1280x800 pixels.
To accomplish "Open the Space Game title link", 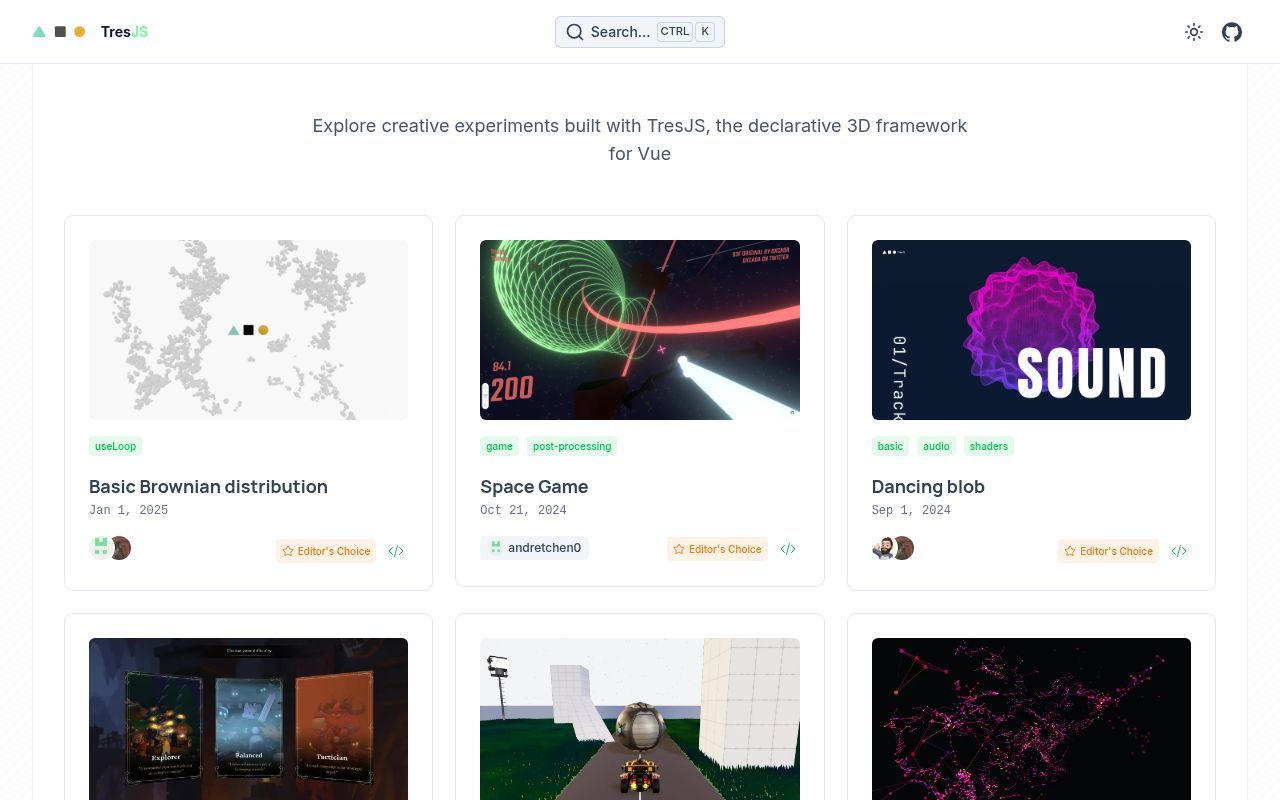I will pos(534,487).
